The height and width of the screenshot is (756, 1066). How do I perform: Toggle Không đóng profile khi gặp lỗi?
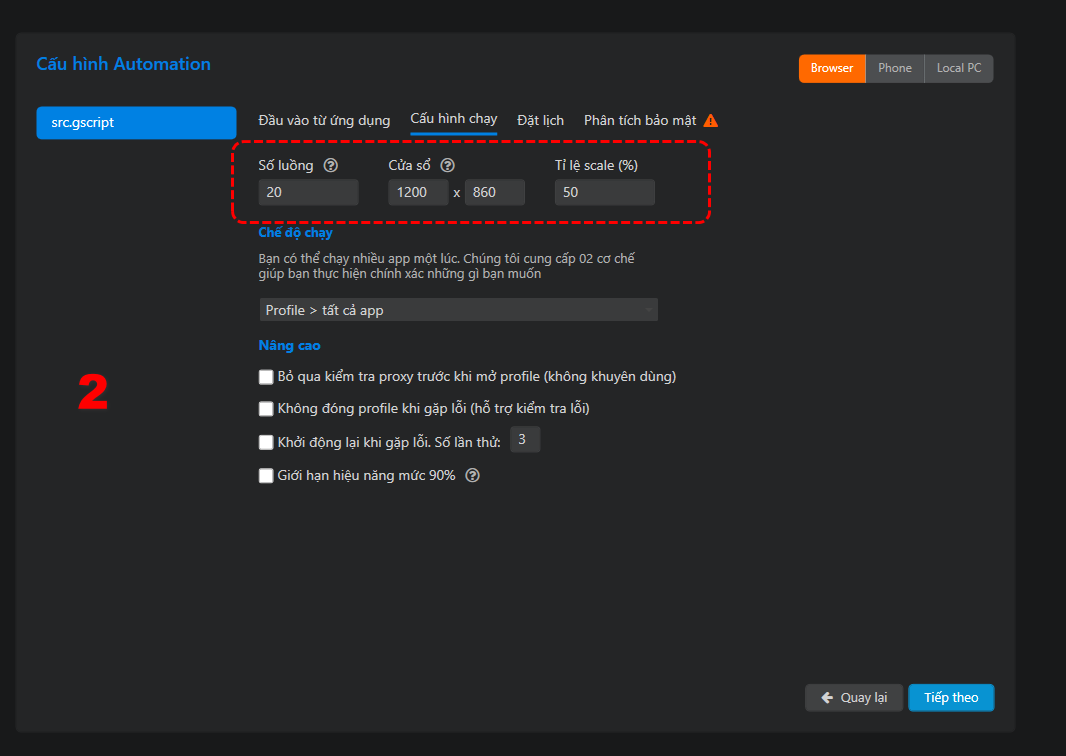pos(266,409)
